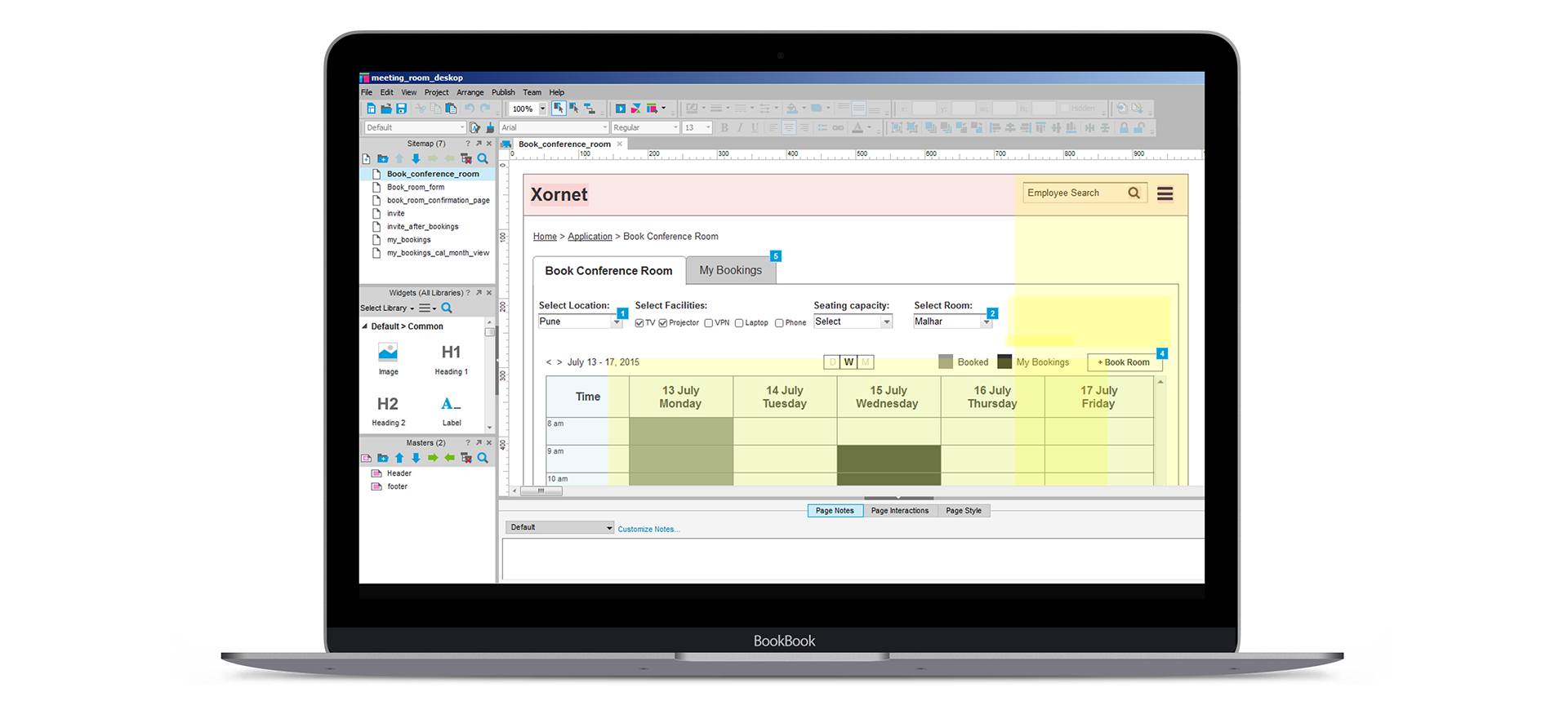Select the Label widget
Image resolution: width=1568 pixels, height=710 pixels.
[451, 411]
